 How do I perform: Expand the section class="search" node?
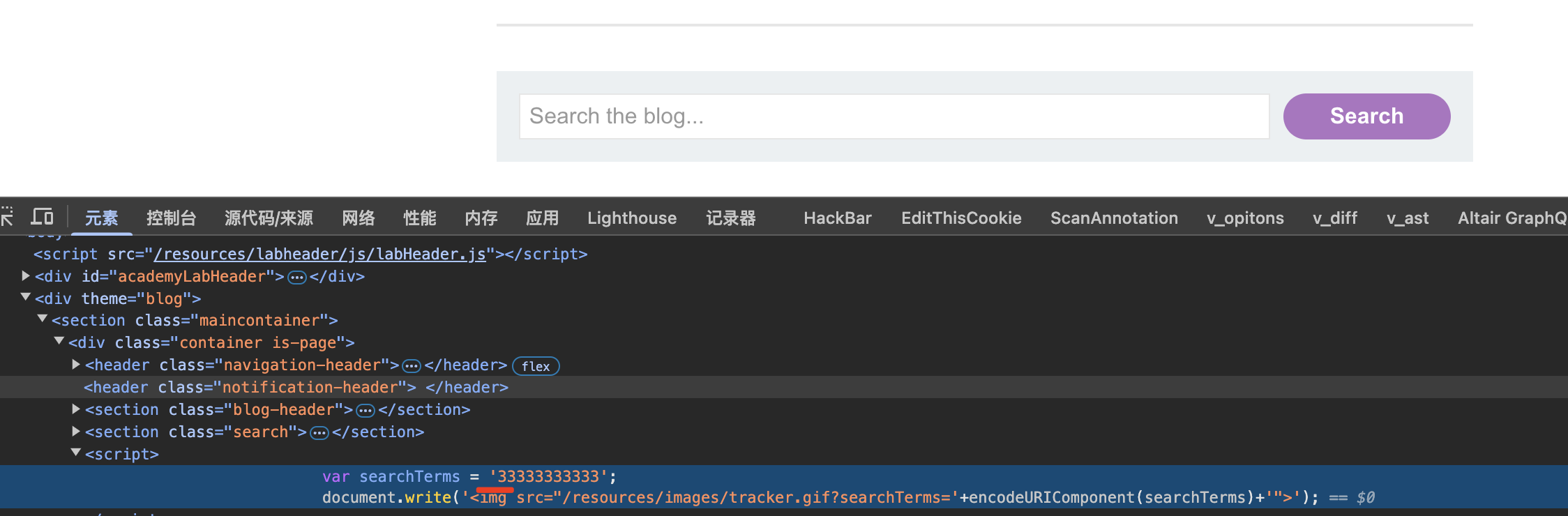pos(76,431)
